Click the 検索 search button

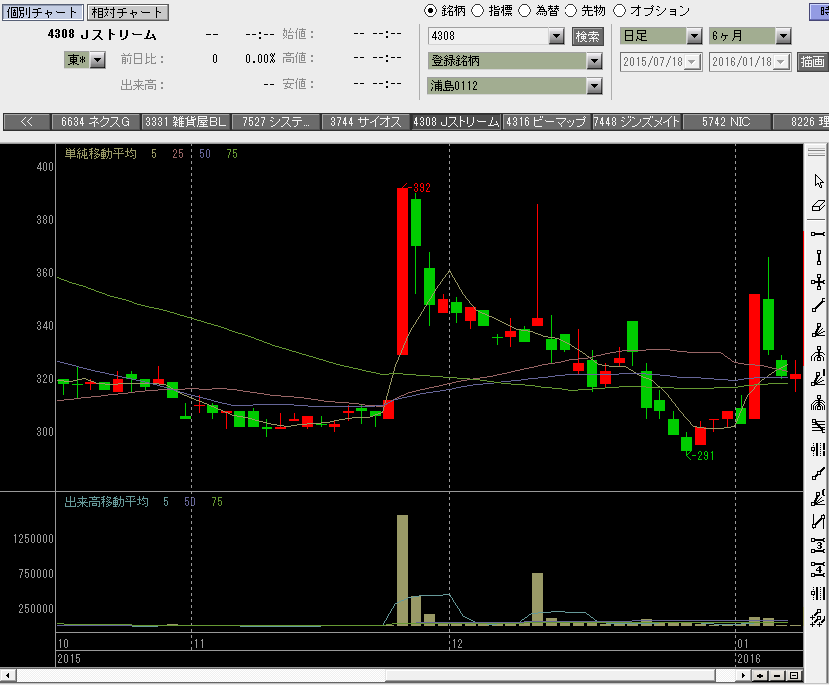587,36
